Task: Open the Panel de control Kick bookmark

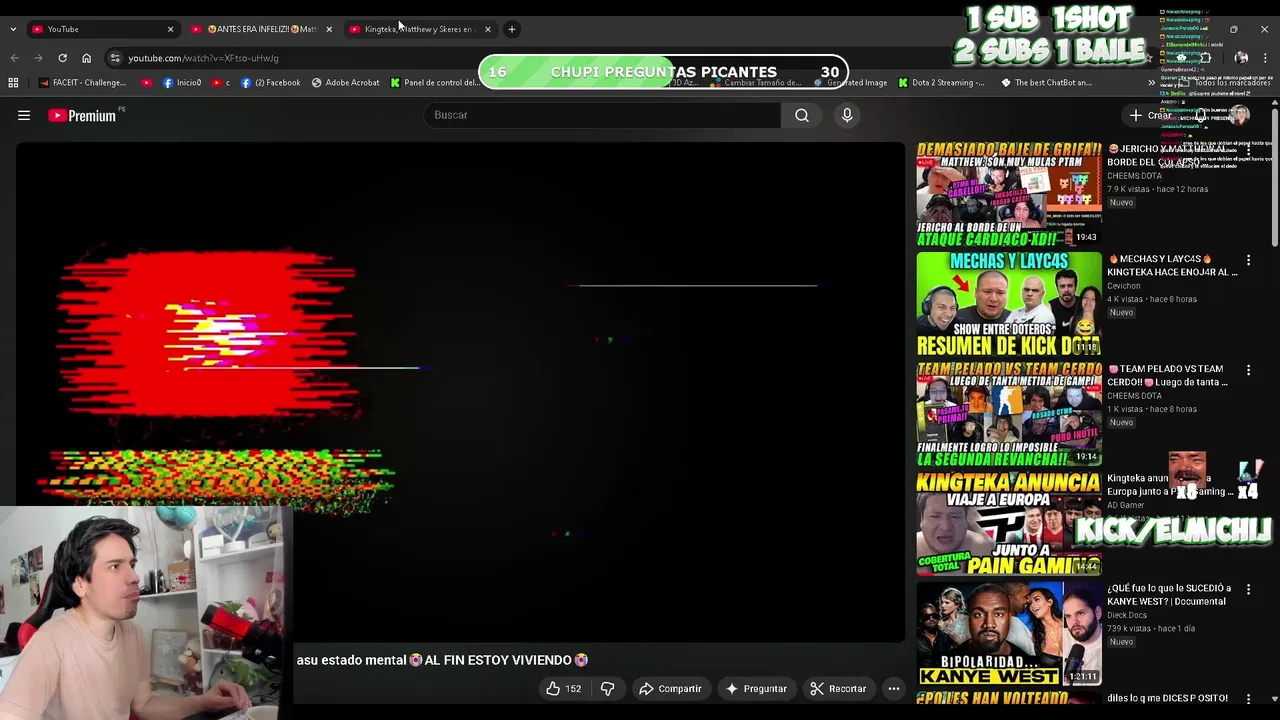Action: [x=435, y=83]
